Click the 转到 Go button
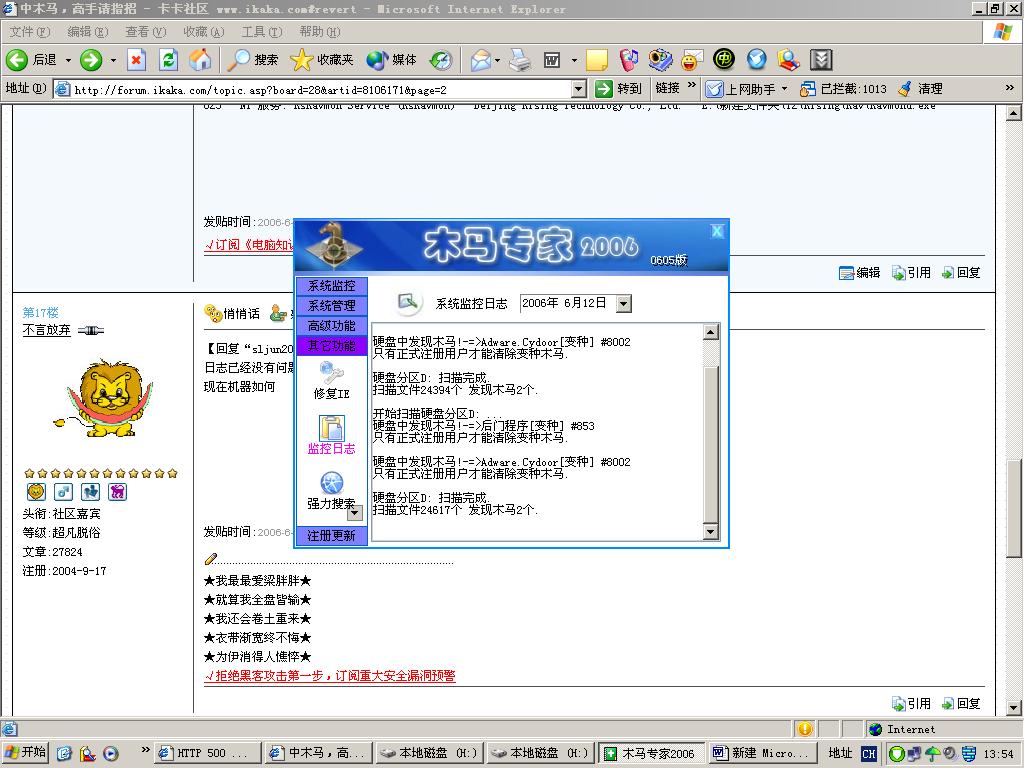The image size is (1024, 768). (619, 89)
